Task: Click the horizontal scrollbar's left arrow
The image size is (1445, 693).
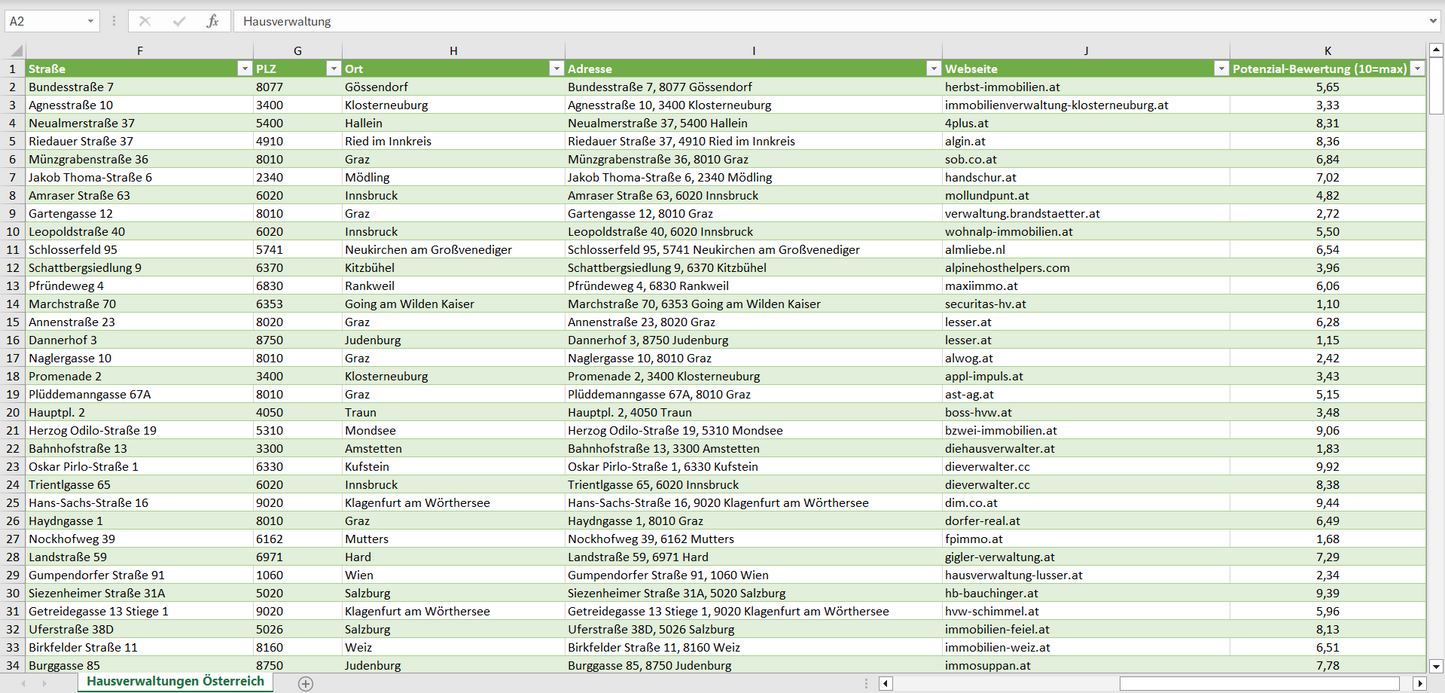Action: pyautogui.click(x=884, y=682)
